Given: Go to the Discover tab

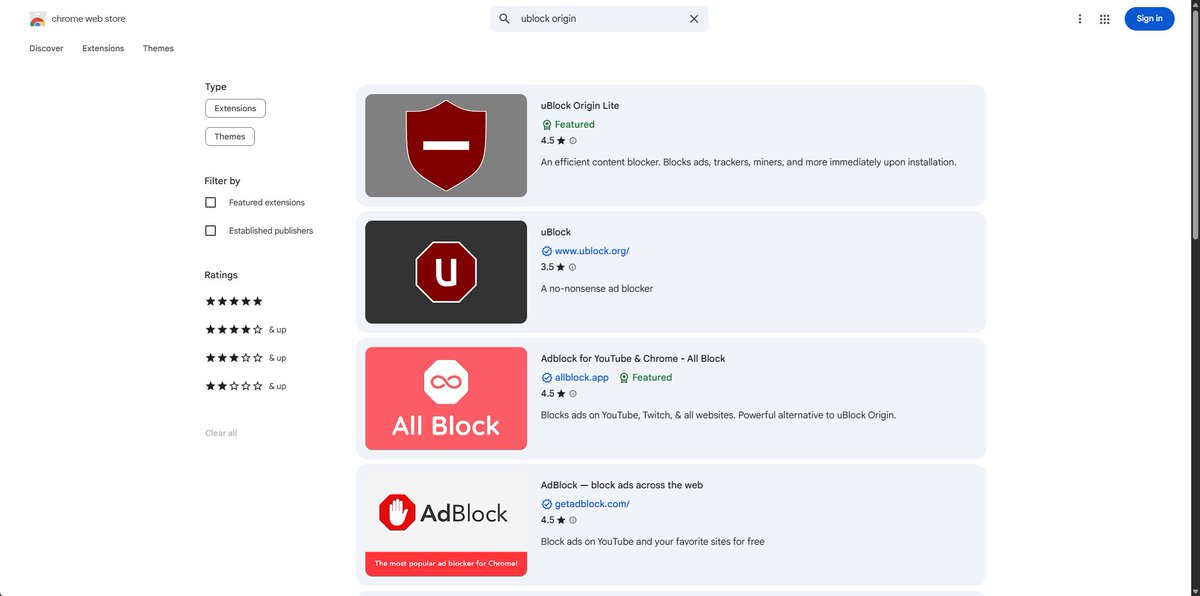Looking at the screenshot, I should click(x=46, y=48).
